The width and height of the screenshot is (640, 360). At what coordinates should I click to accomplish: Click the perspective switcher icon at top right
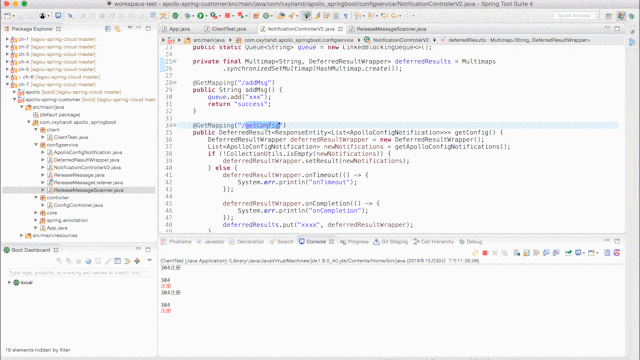609,16
